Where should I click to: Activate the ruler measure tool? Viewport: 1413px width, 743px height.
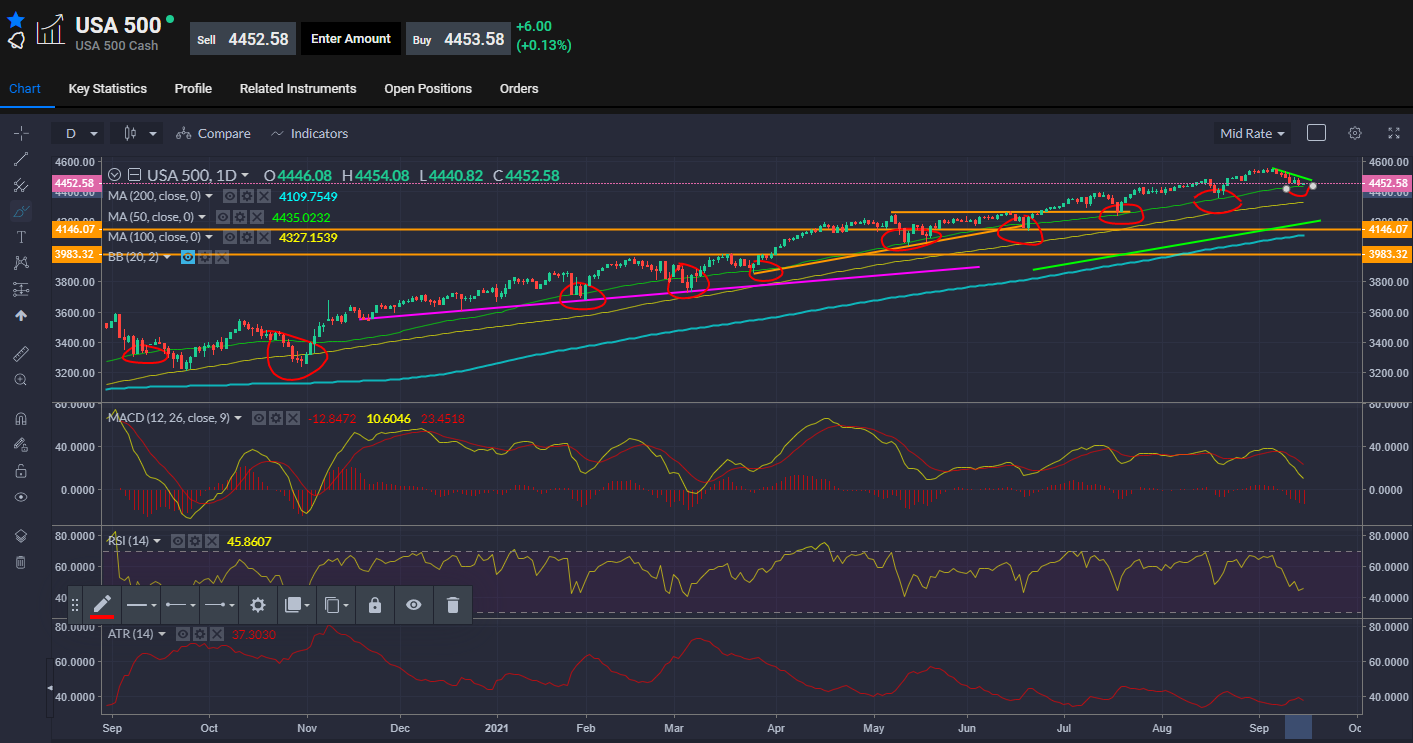20,354
